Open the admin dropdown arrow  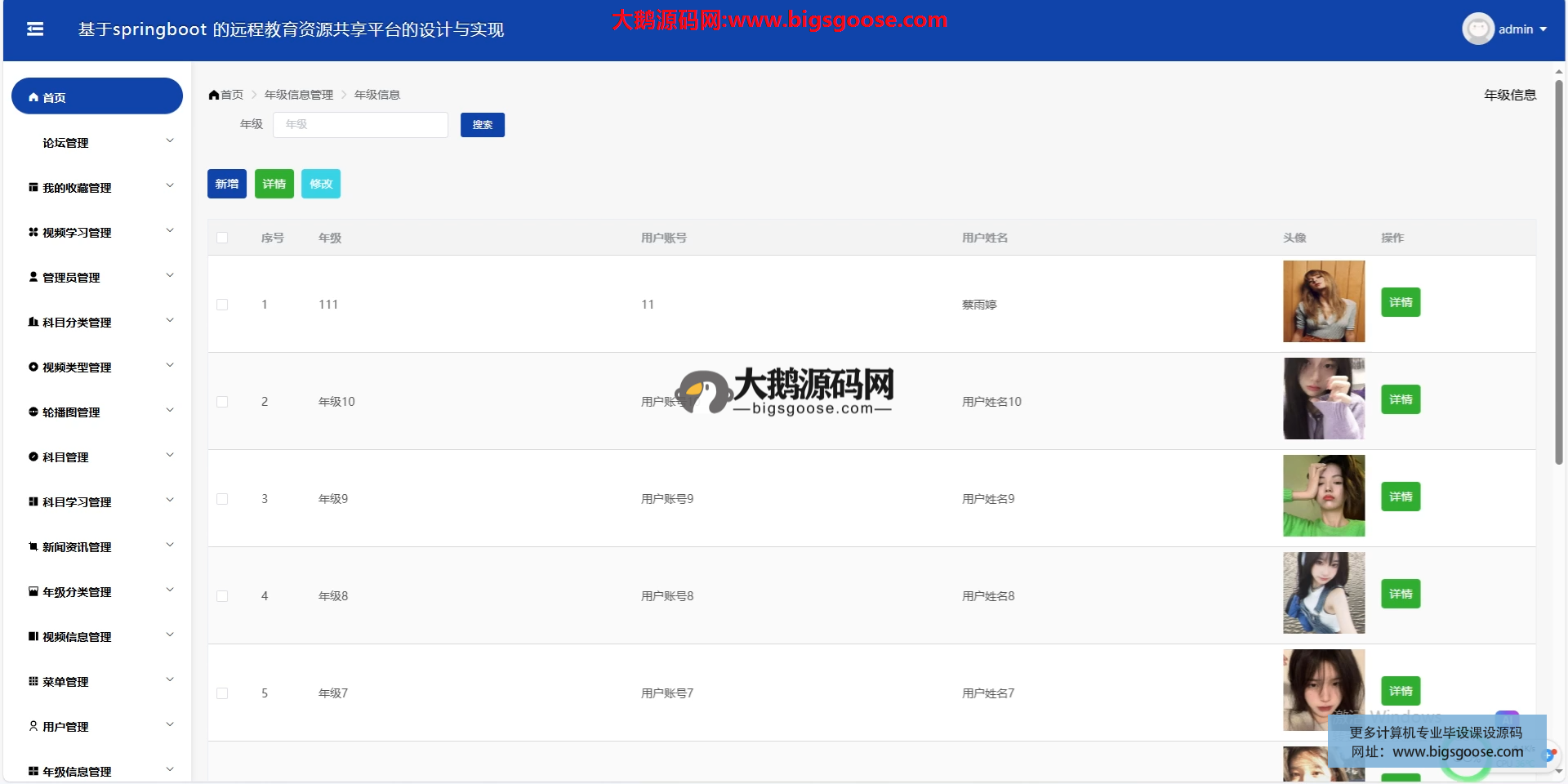coord(1543,29)
